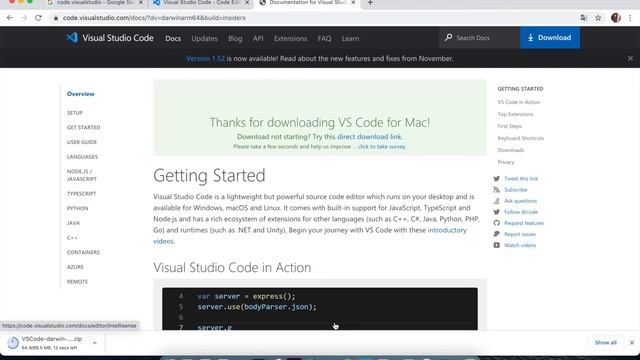This screenshot has height=360, width=640.
Task: Open the Docs nav item
Action: coord(173,38)
